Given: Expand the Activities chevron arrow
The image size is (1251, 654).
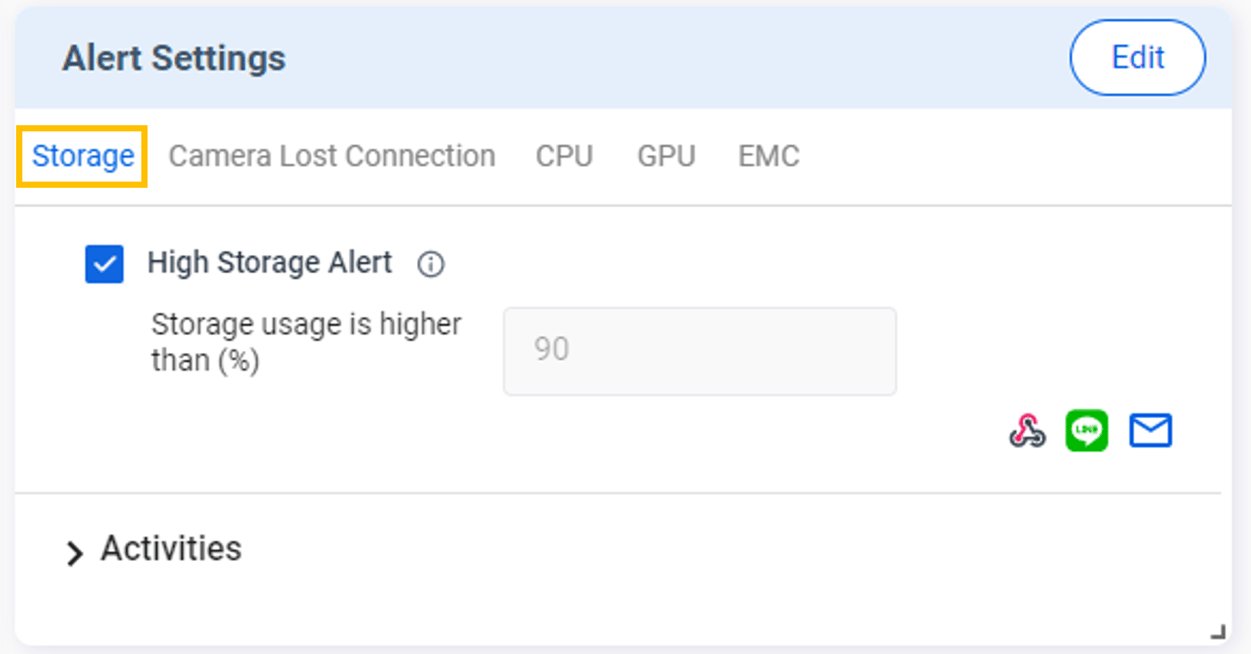Looking at the screenshot, I should (x=74, y=553).
